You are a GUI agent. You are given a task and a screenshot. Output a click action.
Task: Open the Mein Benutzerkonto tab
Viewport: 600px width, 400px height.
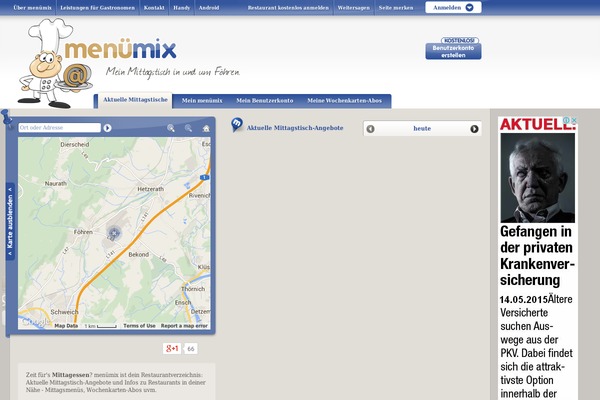[264, 101]
